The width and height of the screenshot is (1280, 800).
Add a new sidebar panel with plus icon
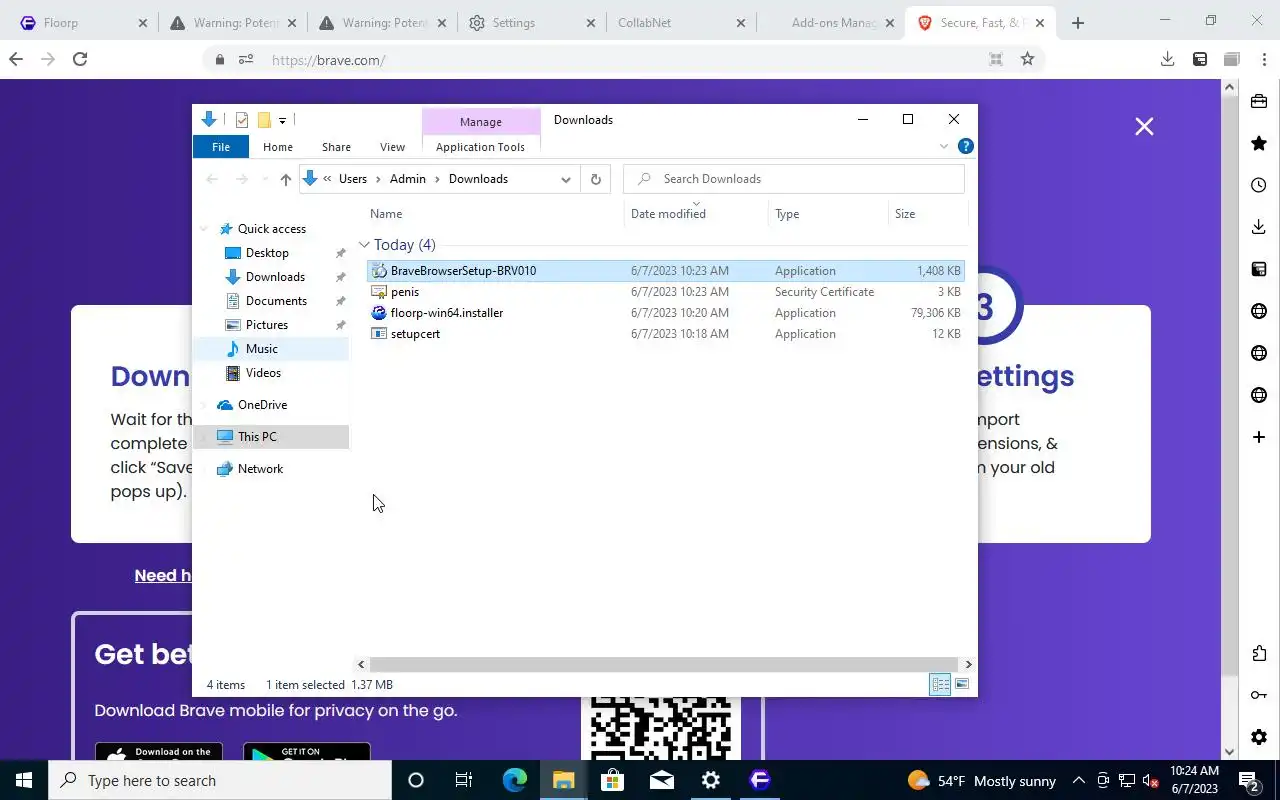(x=1259, y=437)
